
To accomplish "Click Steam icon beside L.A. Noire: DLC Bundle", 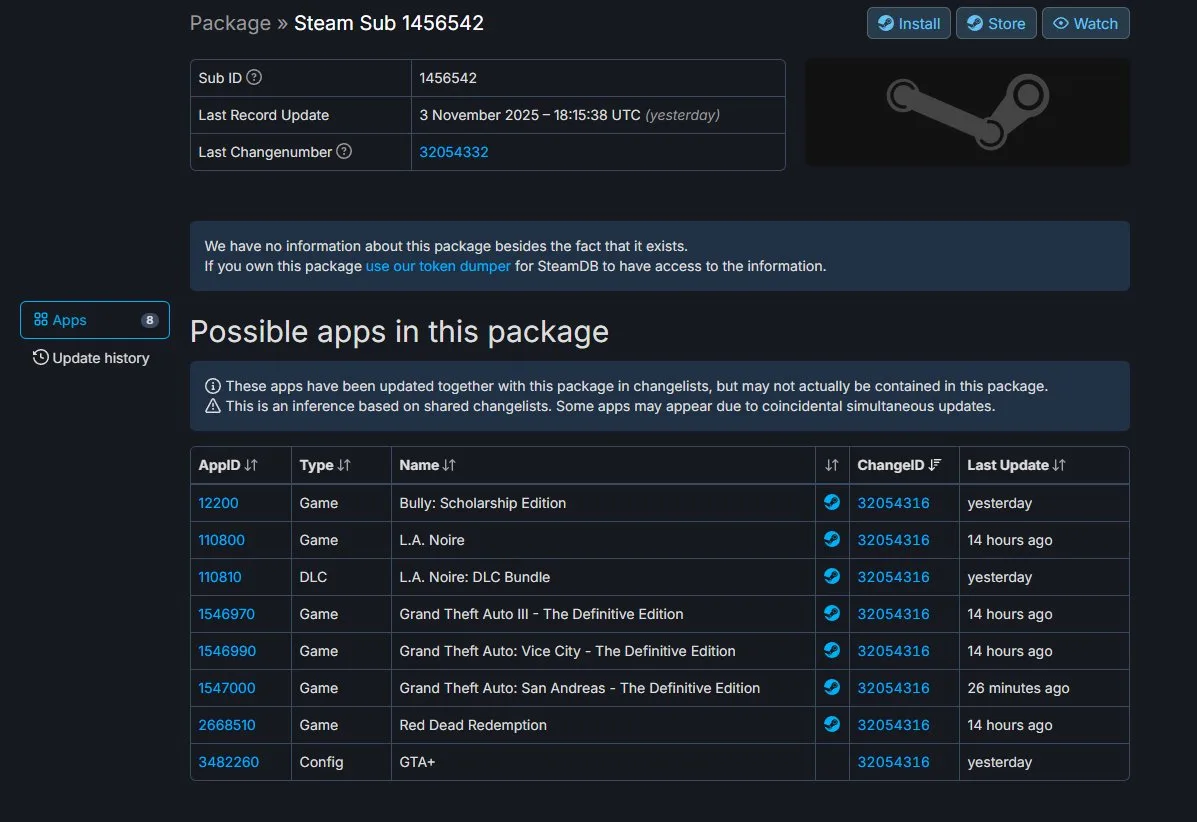I will click(x=832, y=577).
